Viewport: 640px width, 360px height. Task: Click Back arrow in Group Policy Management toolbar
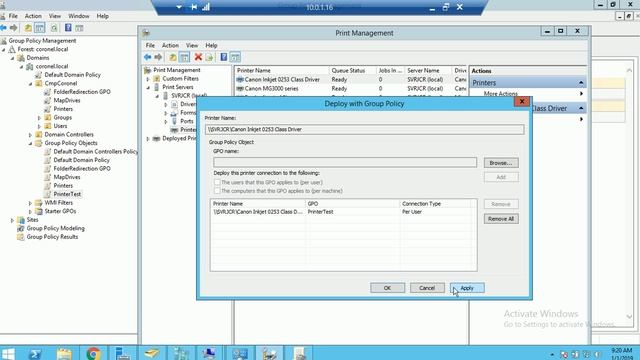coord(4,28)
